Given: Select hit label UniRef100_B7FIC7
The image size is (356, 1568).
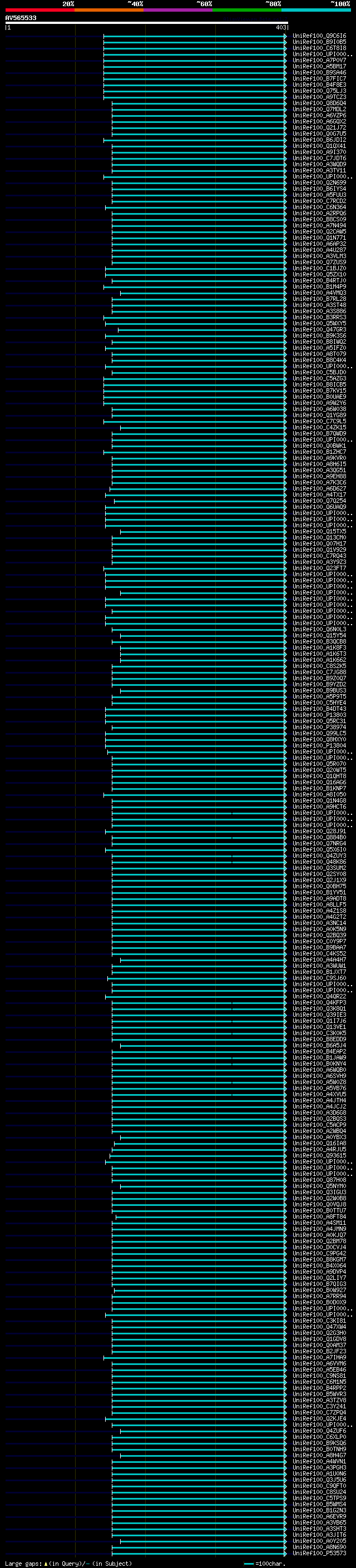Looking at the screenshot, I should [319, 78].
